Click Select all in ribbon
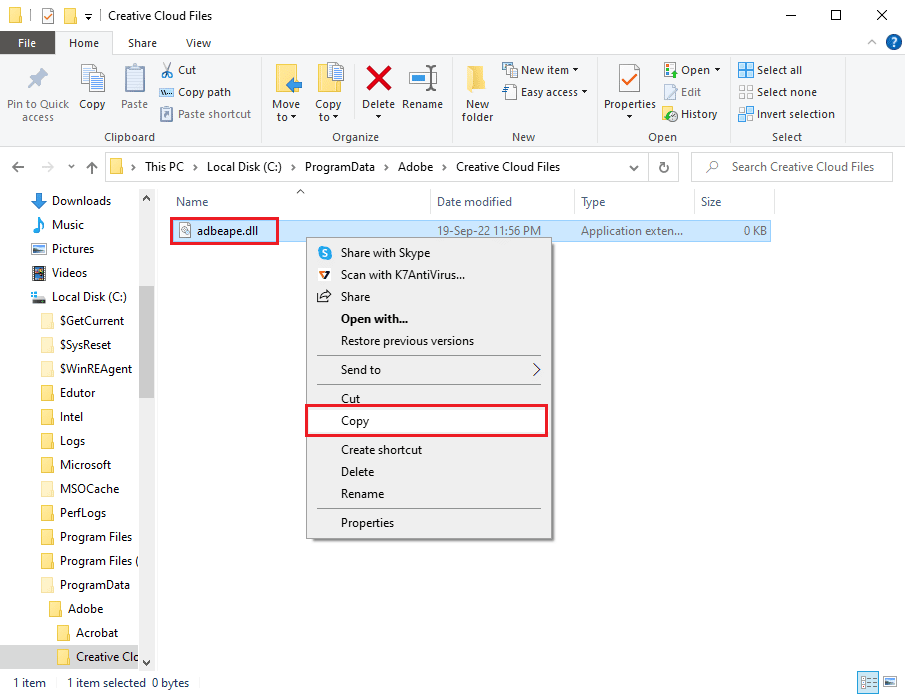The width and height of the screenshot is (905, 695). pyautogui.click(x=770, y=70)
